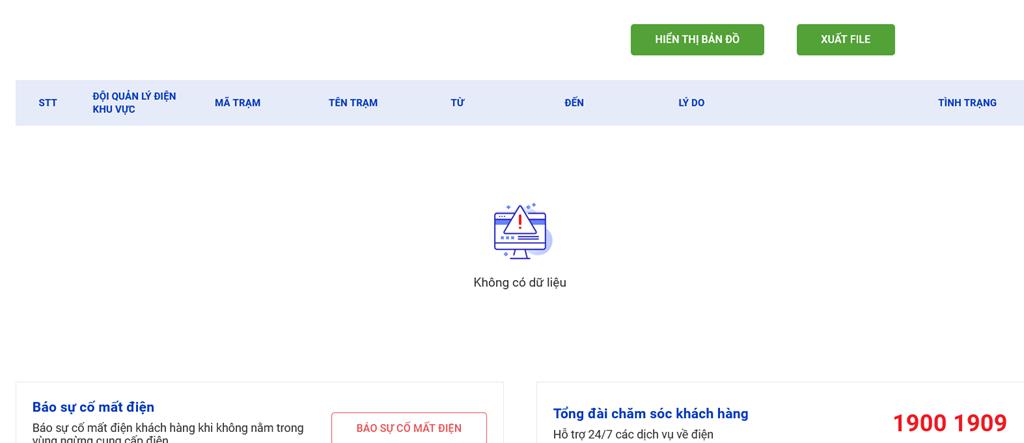Open the Báo sự cố mất điện heading
The height and width of the screenshot is (443, 1024).
(x=93, y=407)
